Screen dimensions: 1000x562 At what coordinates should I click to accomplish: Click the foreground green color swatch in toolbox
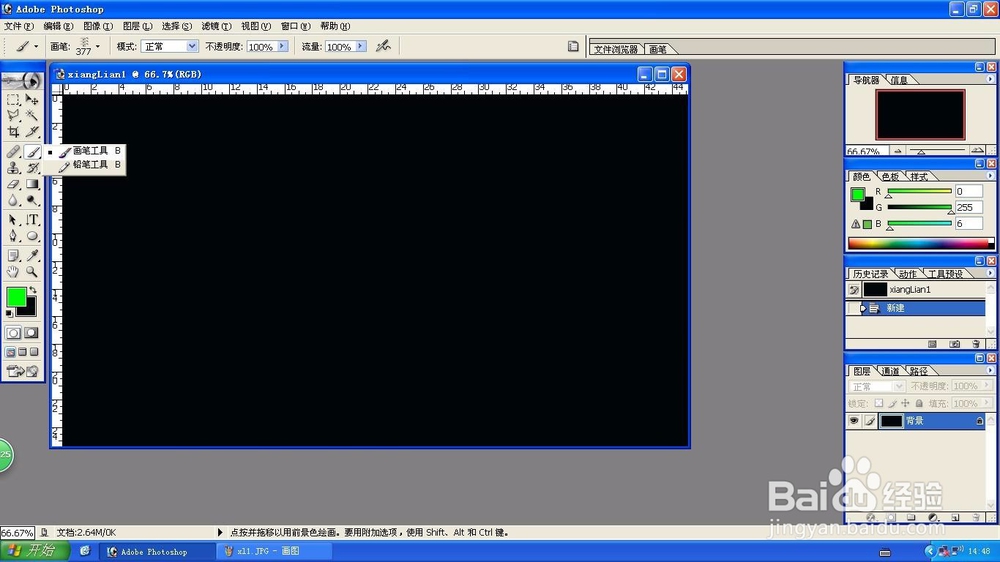(16, 297)
